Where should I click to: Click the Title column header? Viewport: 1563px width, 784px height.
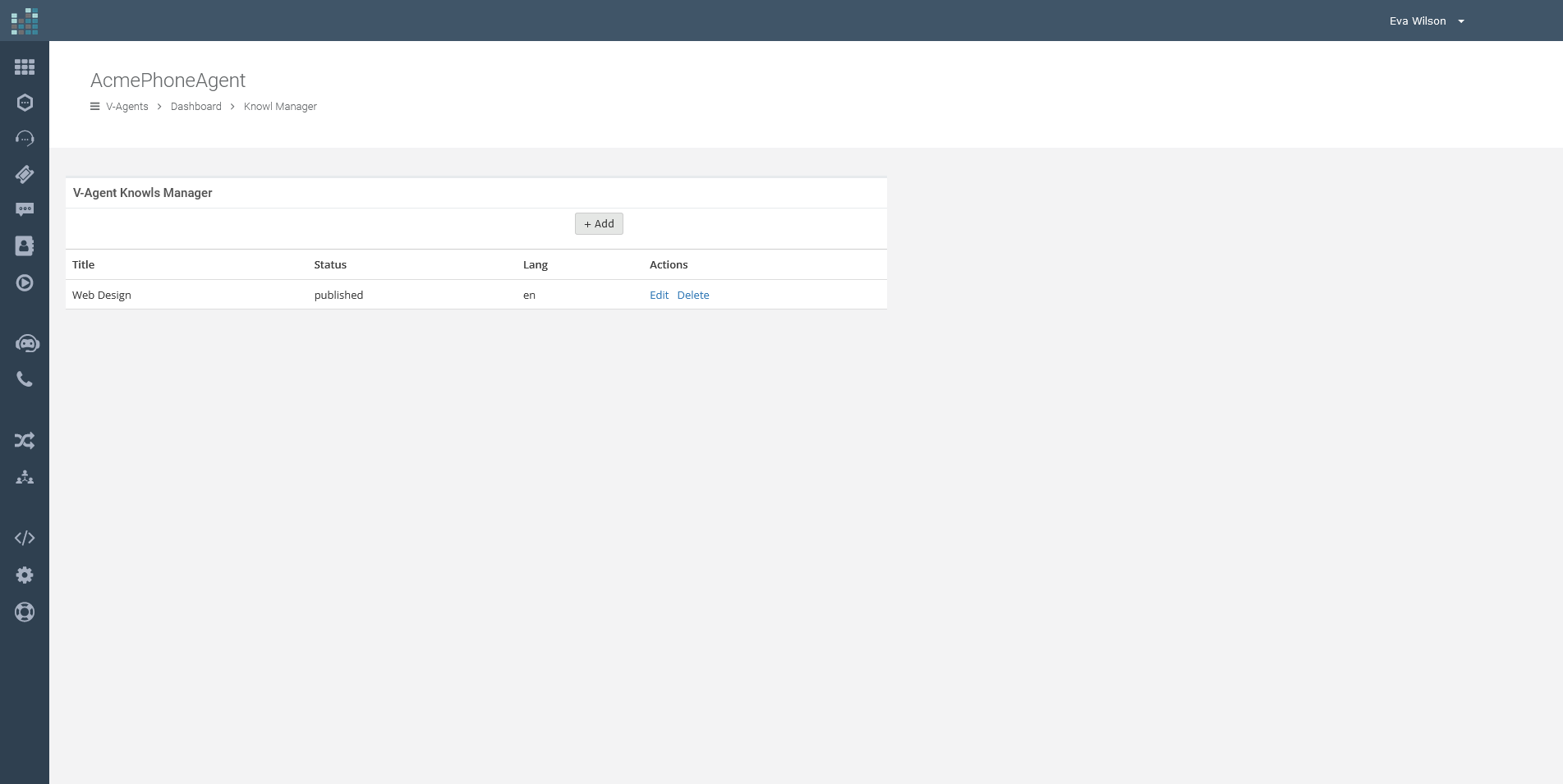pos(84,264)
